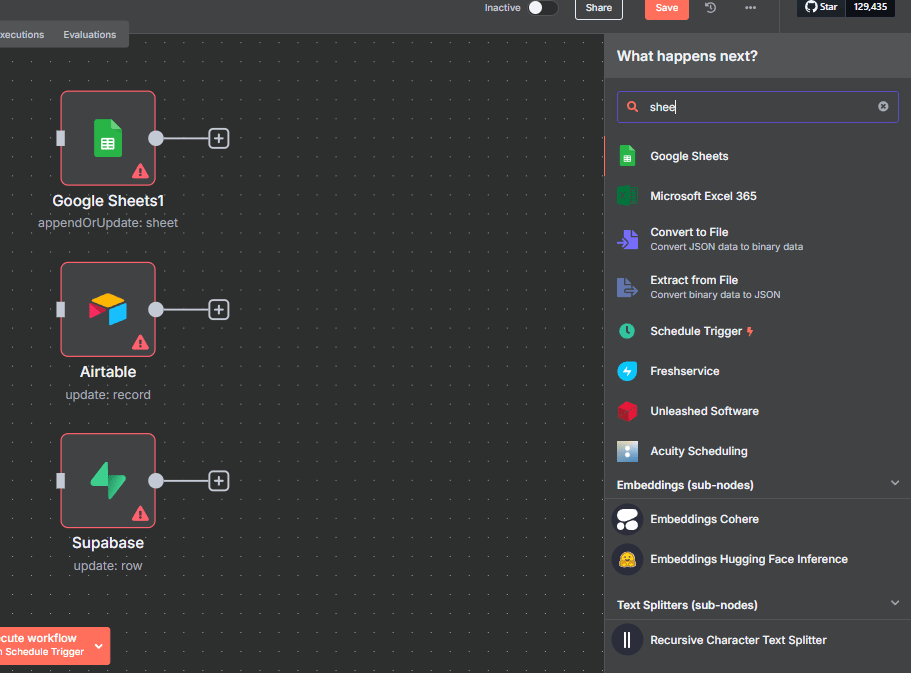Open workflow history
The height and width of the screenshot is (673, 911).
point(710,8)
